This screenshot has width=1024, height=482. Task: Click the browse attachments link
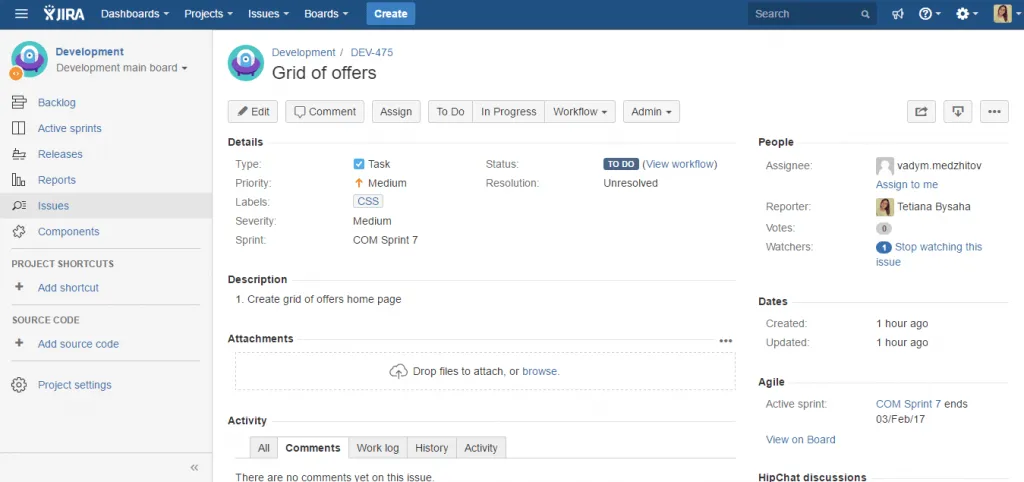pos(539,372)
